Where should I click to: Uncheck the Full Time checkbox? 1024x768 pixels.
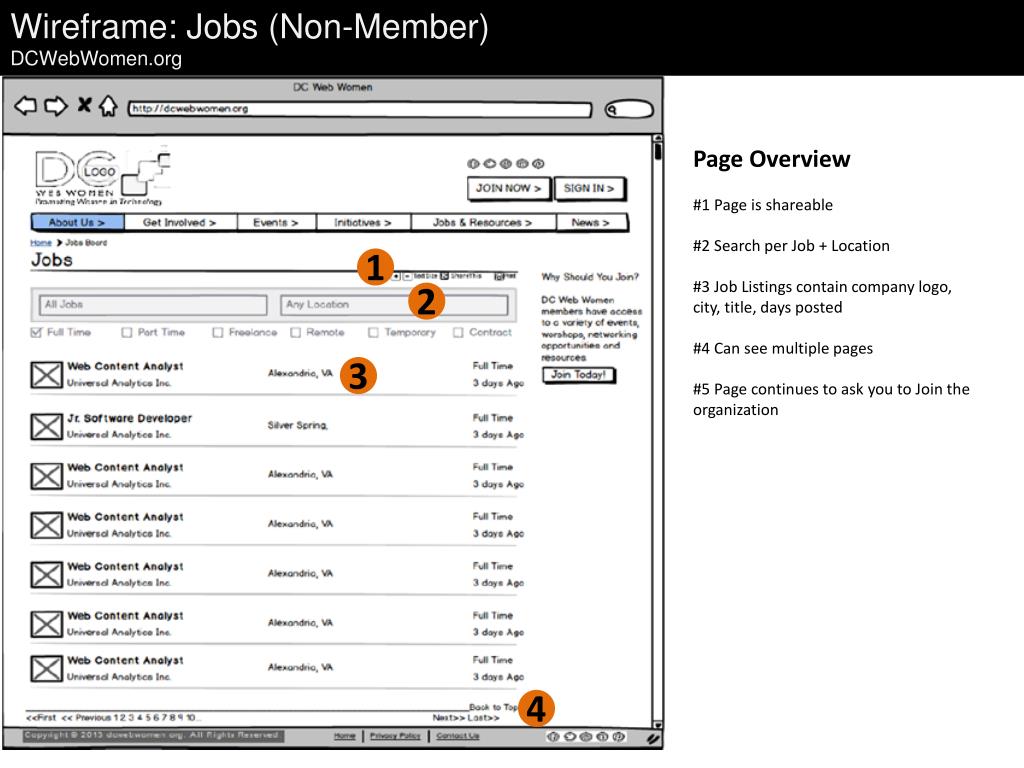pyautogui.click(x=37, y=332)
